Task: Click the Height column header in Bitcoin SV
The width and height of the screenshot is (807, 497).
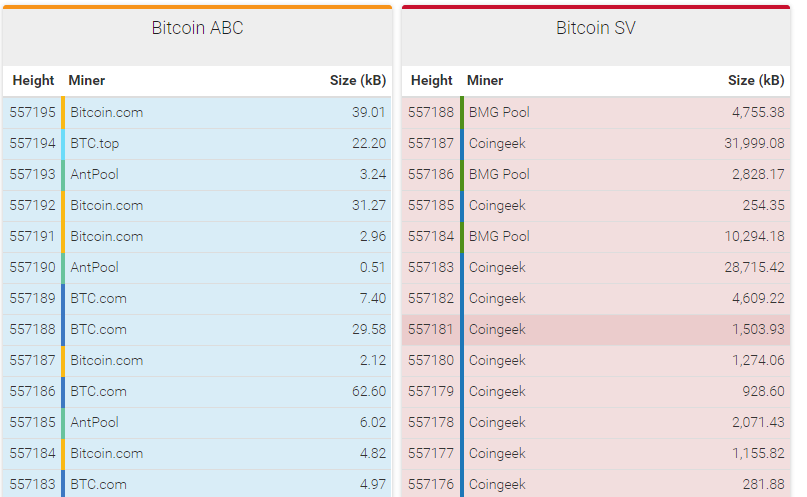Action: pos(431,80)
